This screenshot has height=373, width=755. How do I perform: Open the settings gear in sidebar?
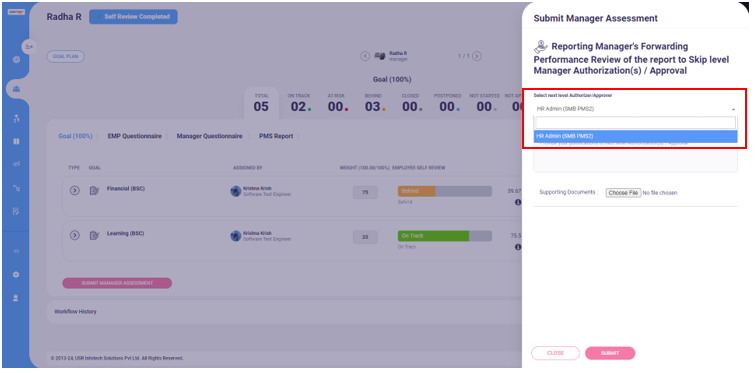click(x=16, y=274)
